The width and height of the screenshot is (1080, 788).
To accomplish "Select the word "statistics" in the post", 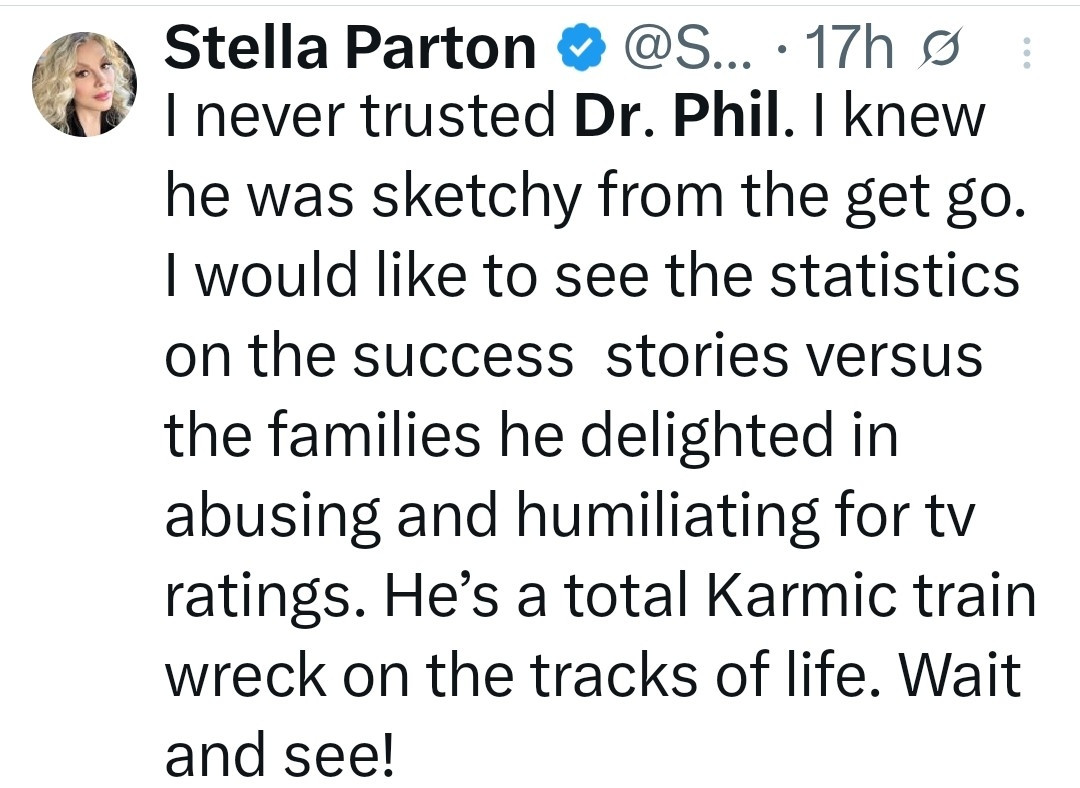I will [x=894, y=275].
